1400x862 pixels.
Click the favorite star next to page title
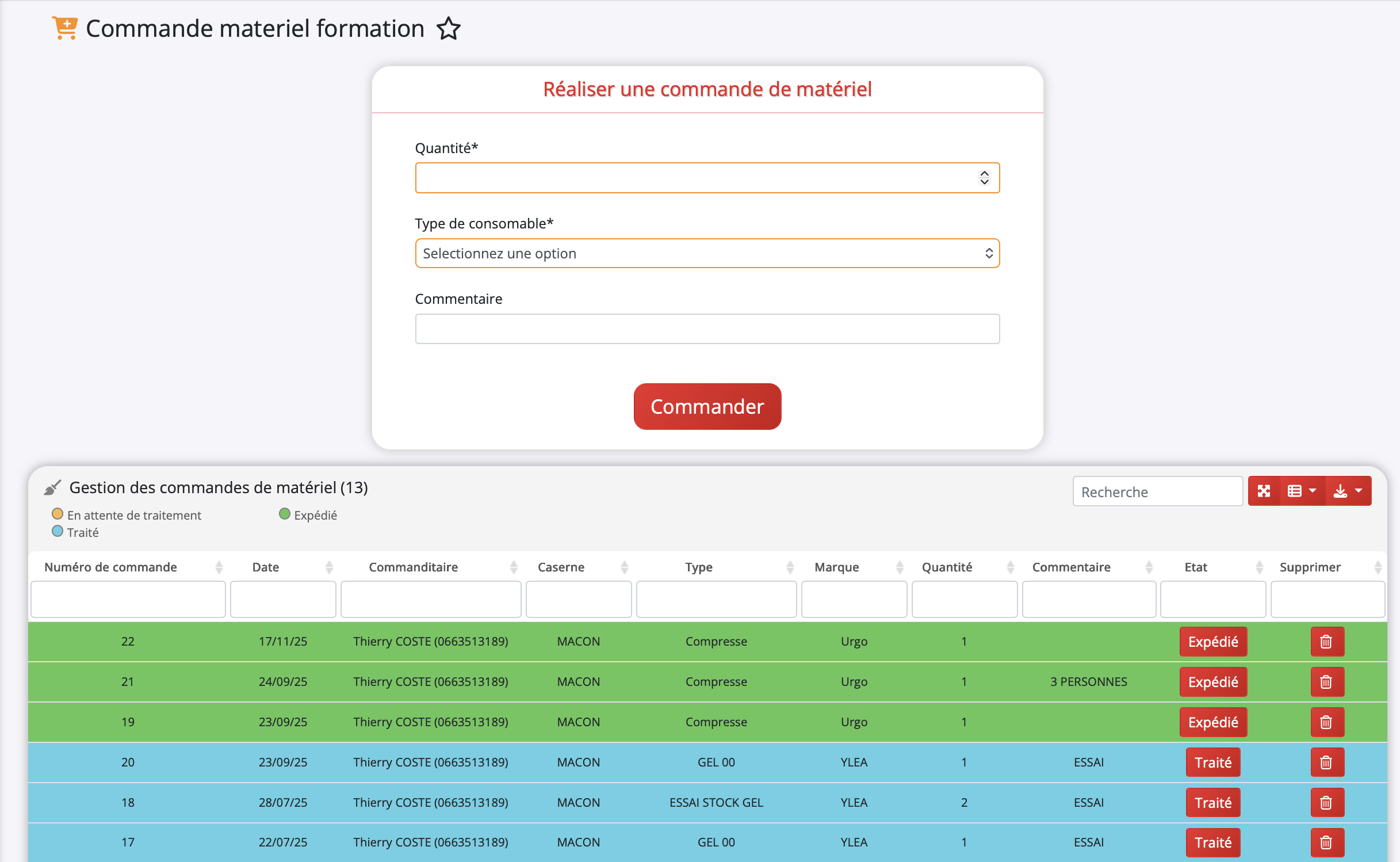click(x=448, y=29)
